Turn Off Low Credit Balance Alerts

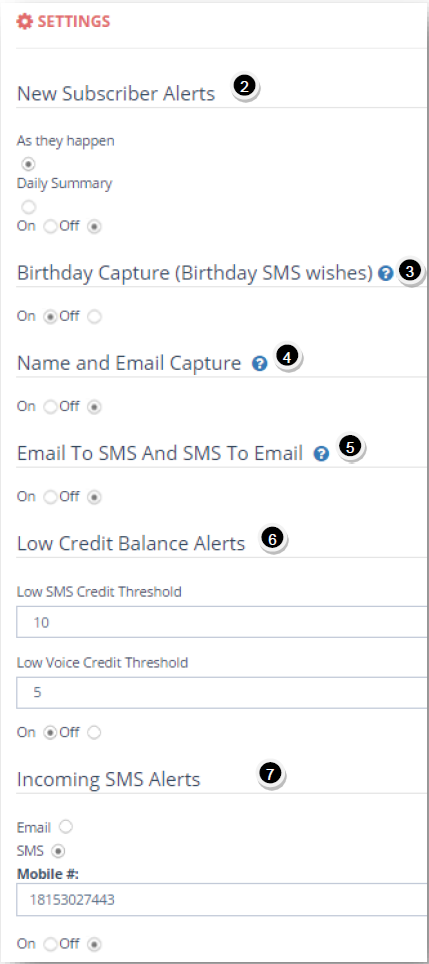point(94,732)
